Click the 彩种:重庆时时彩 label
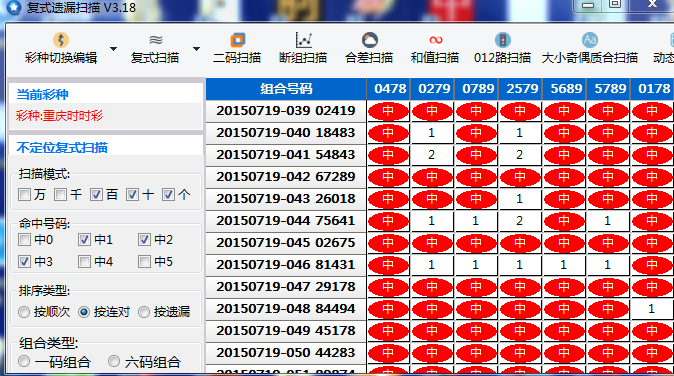 click(59, 116)
